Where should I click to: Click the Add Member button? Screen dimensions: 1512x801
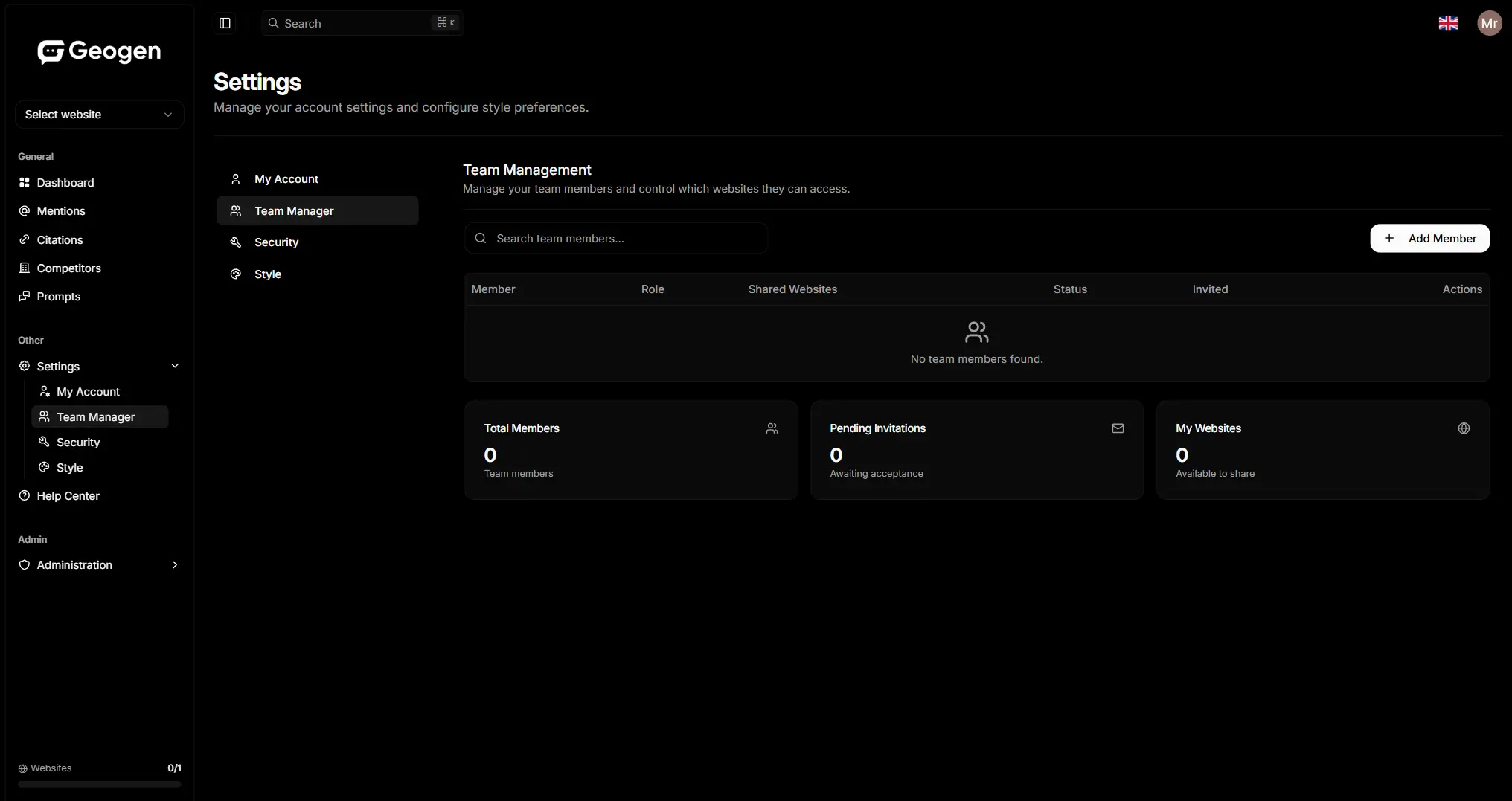(x=1429, y=238)
